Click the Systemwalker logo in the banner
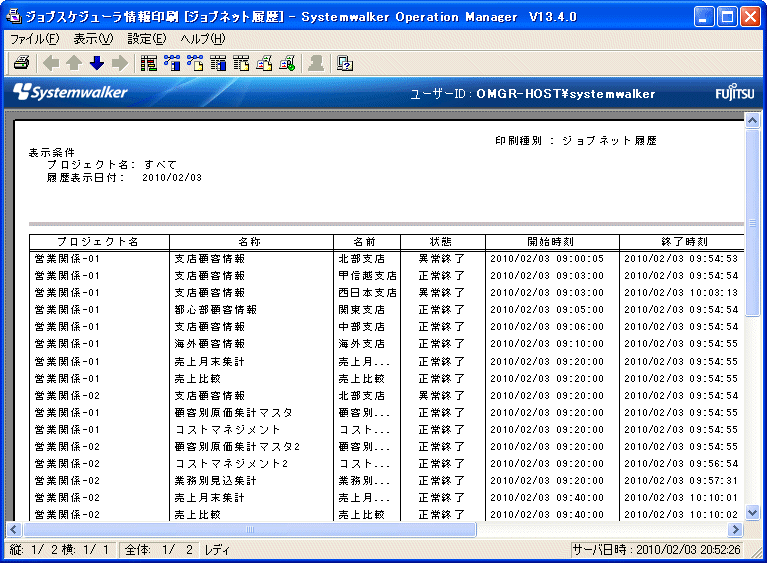This screenshot has height=563, width=767. coord(70,93)
